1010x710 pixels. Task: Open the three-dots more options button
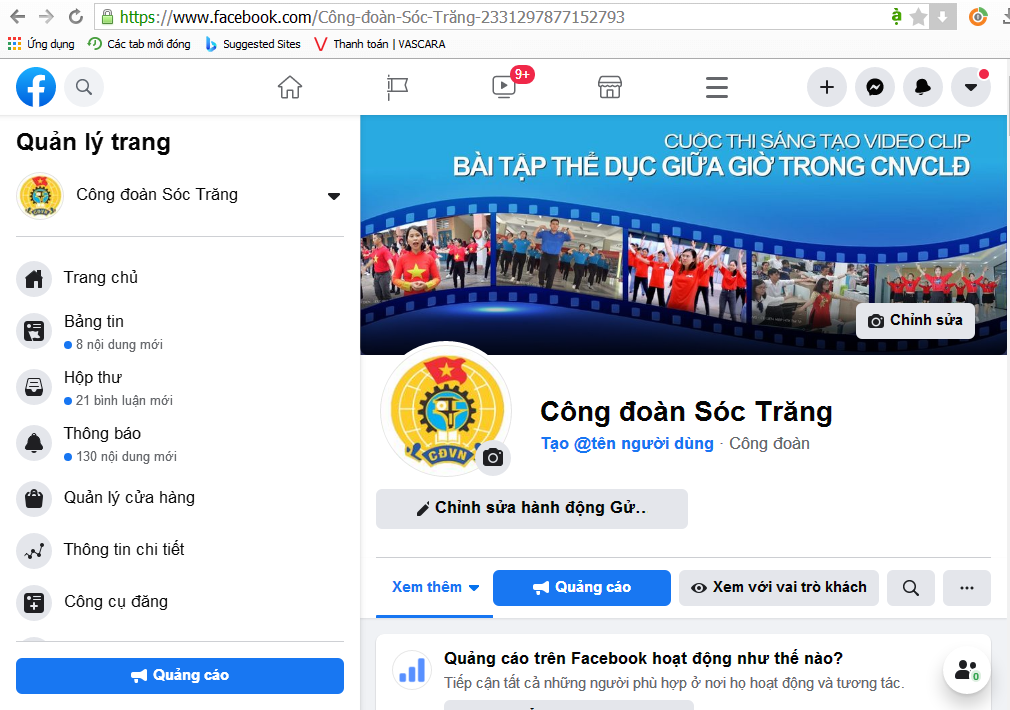pyautogui.click(x=966, y=588)
